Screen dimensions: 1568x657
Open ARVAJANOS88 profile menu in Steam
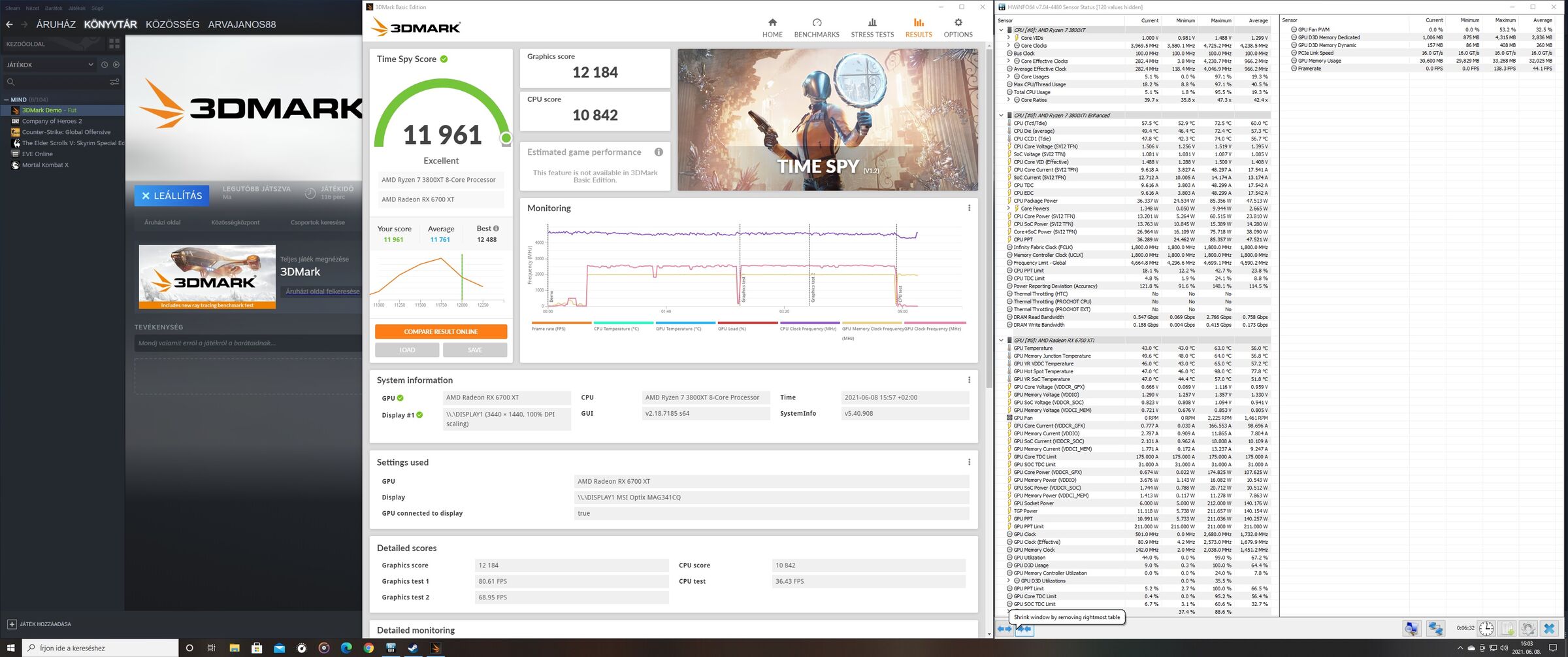242,24
